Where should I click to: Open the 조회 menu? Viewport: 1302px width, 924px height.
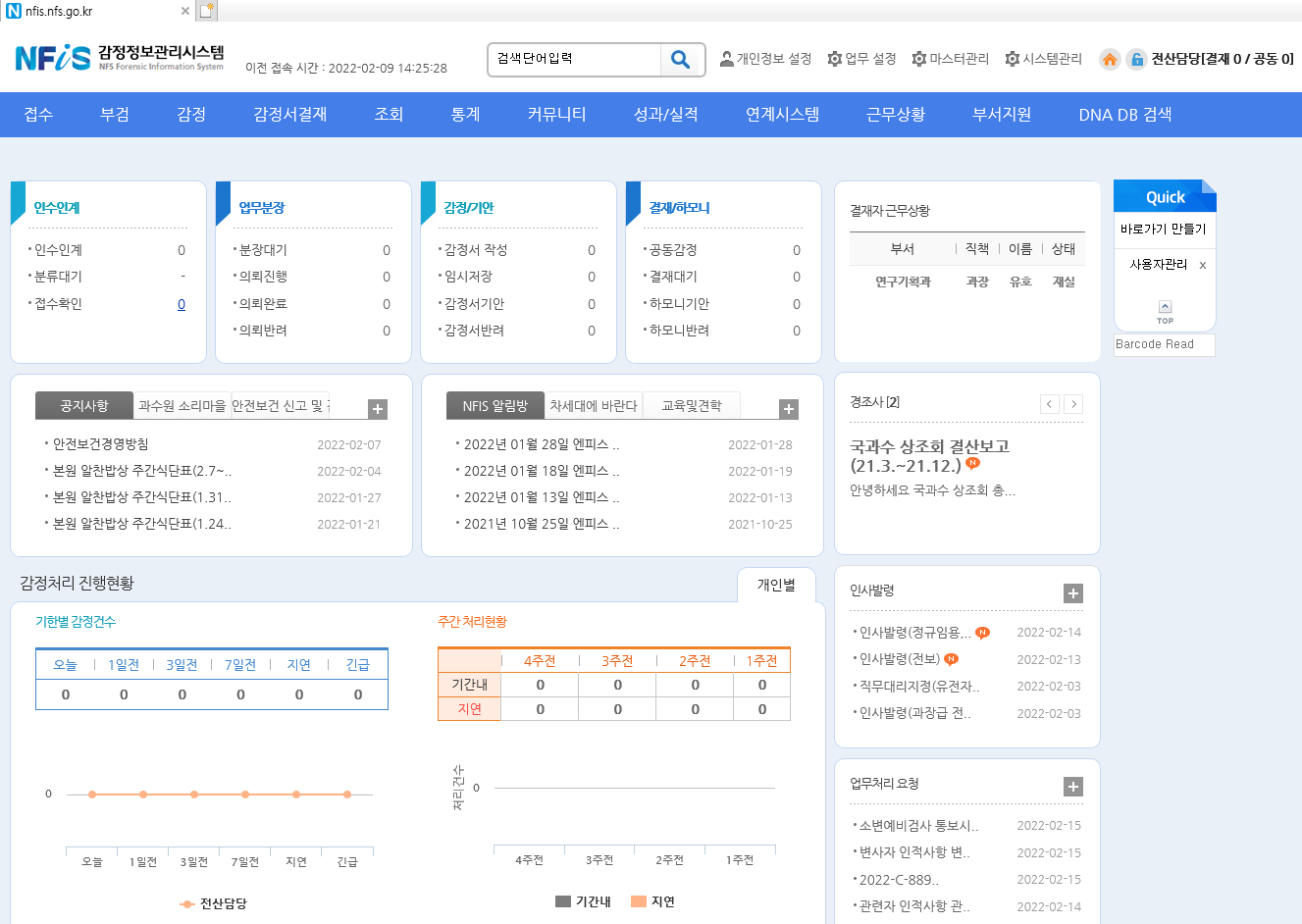[390, 115]
